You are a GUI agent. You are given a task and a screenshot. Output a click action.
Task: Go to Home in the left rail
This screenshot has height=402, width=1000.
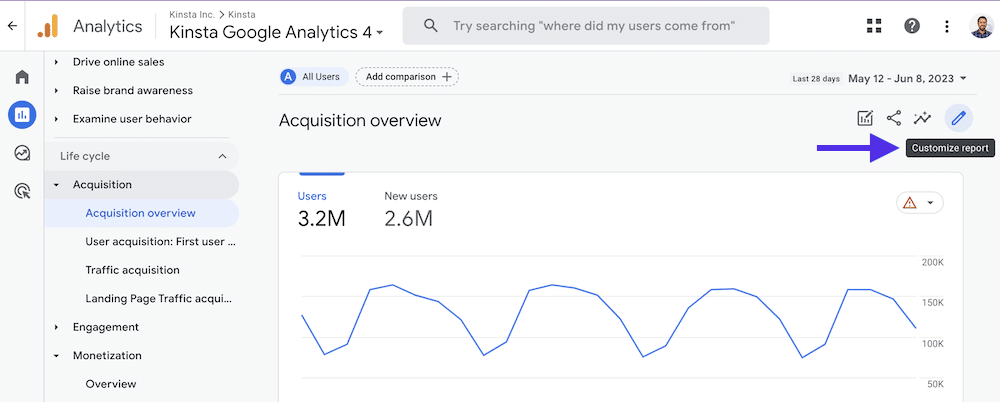click(22, 77)
